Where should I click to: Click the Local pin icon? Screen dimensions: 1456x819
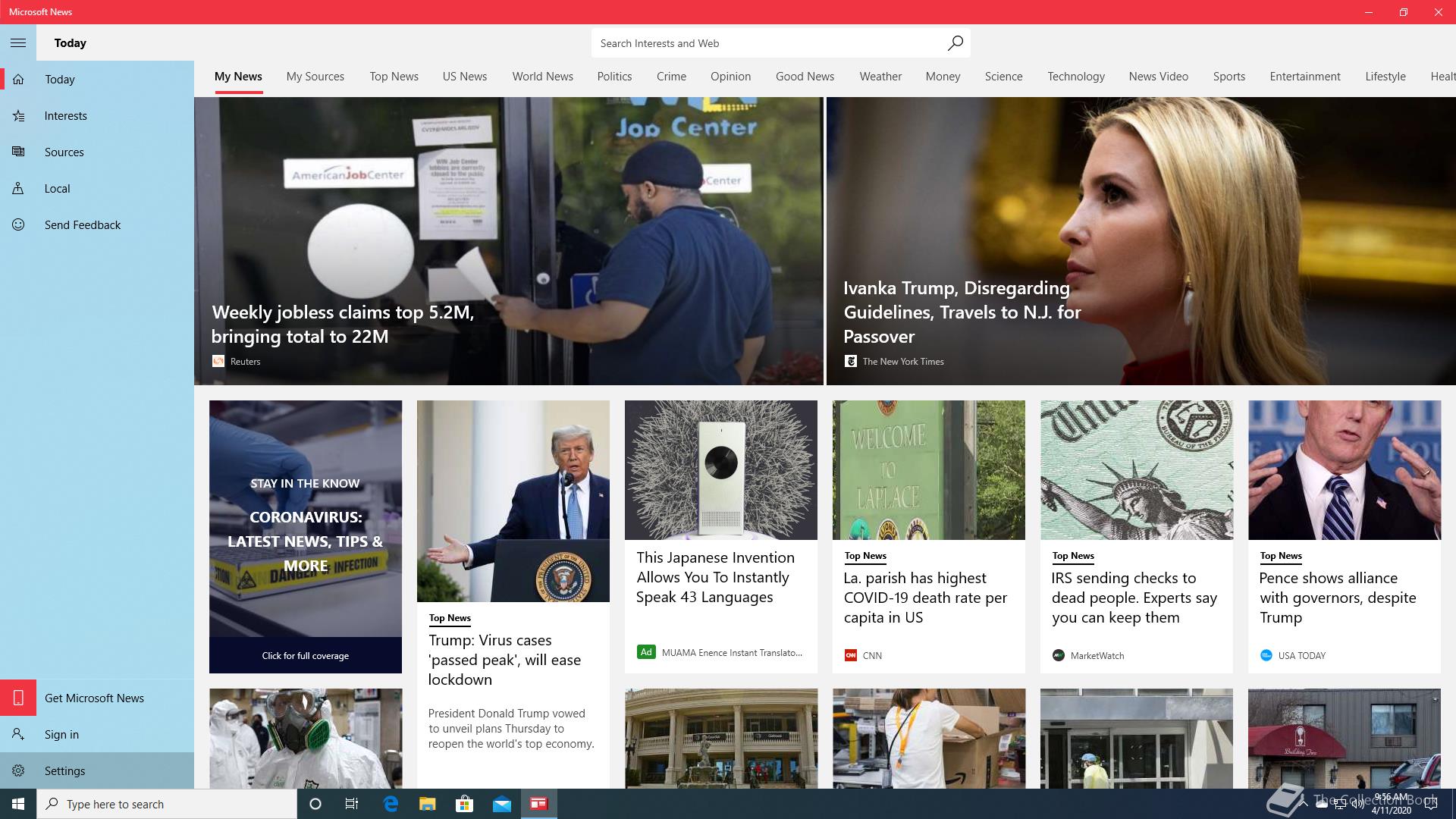(x=18, y=189)
